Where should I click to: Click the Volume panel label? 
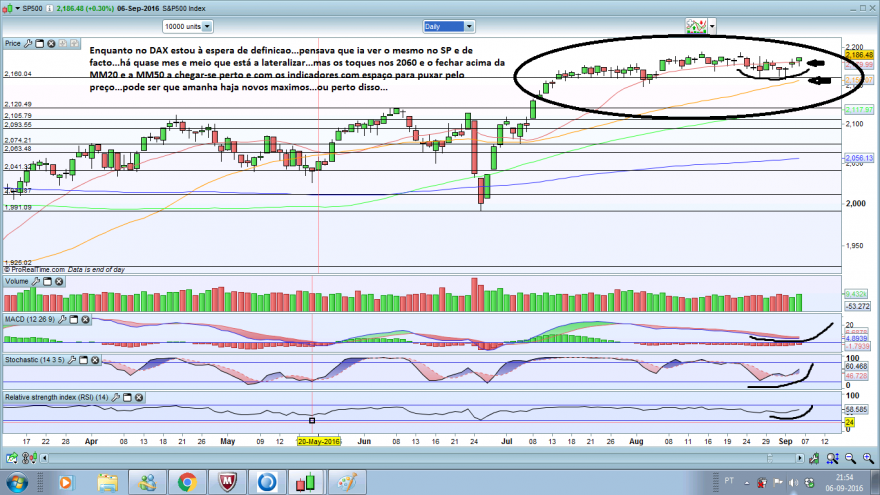16,281
